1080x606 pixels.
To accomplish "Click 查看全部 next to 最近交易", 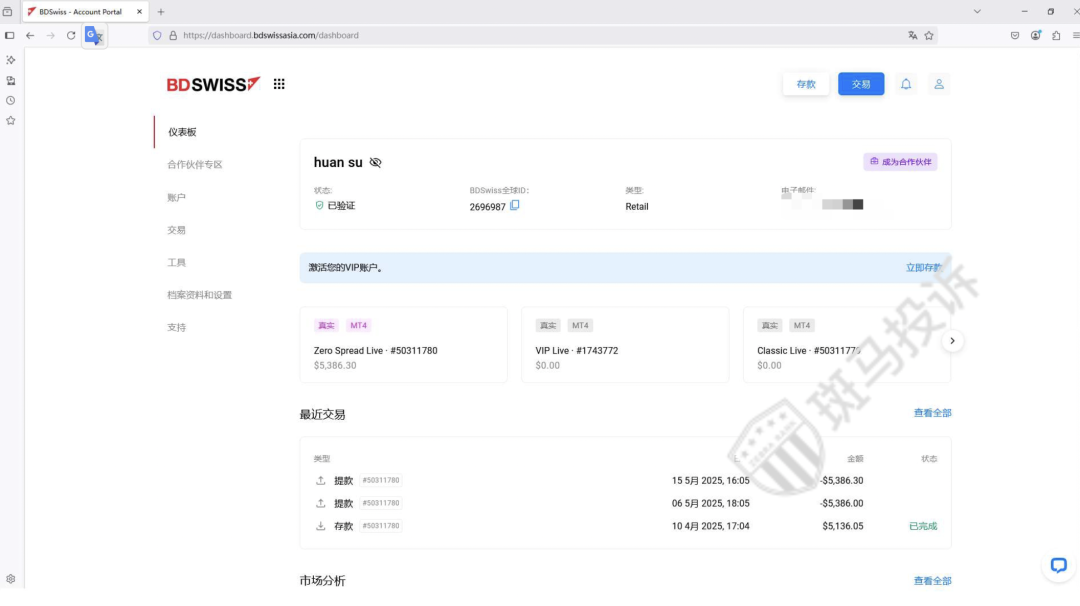I will point(932,412).
